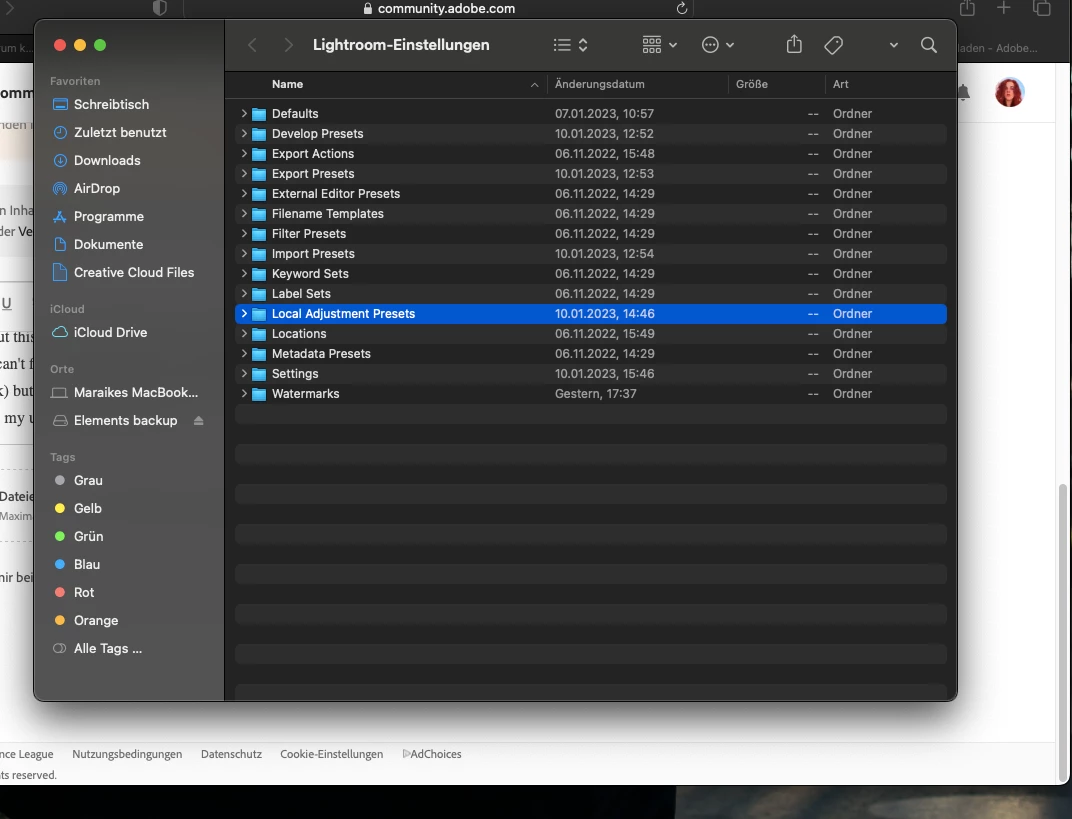
Task: Open Dokumente in the sidebar
Action: (108, 245)
